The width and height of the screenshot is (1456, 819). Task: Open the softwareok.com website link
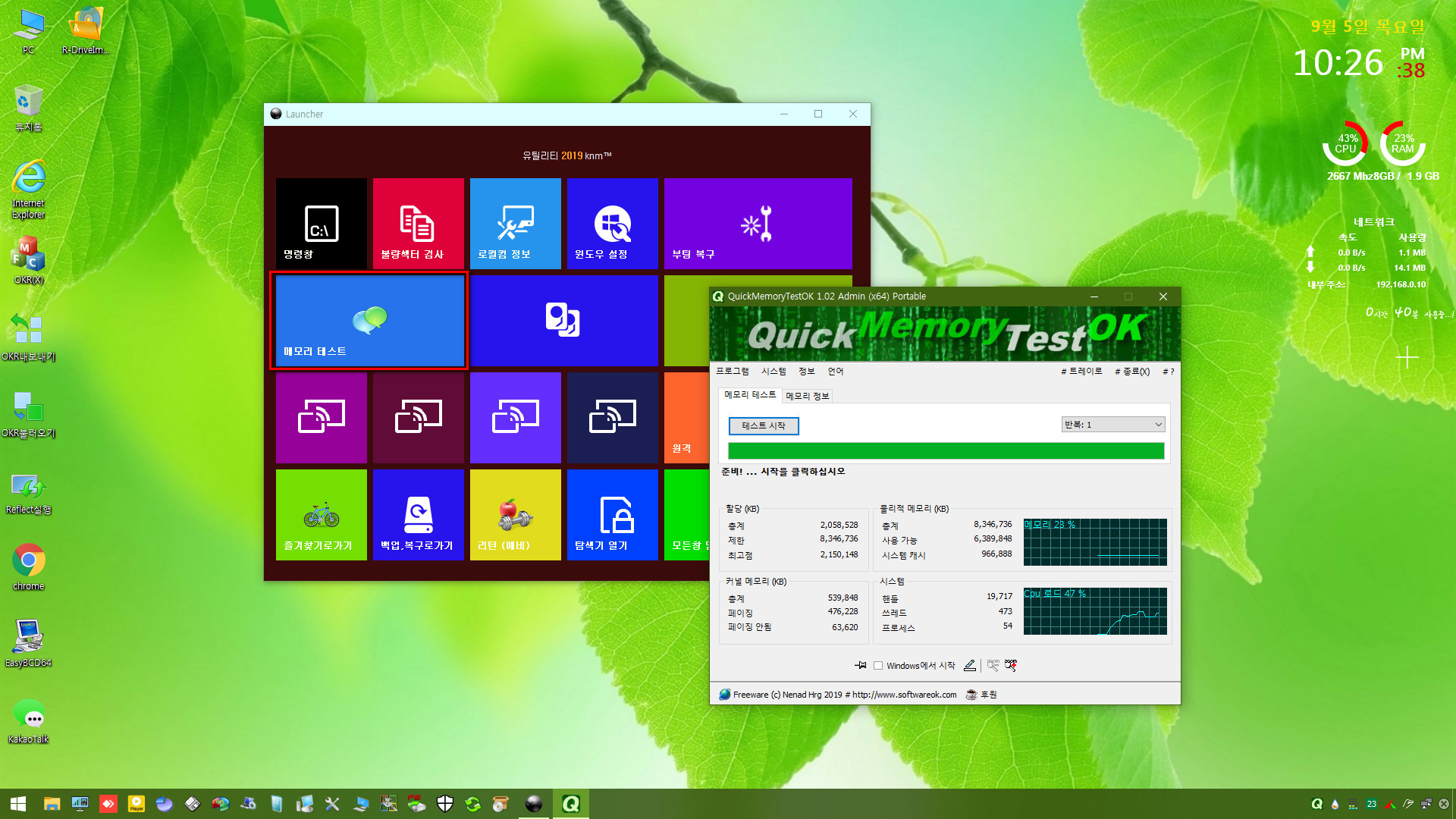tap(904, 695)
